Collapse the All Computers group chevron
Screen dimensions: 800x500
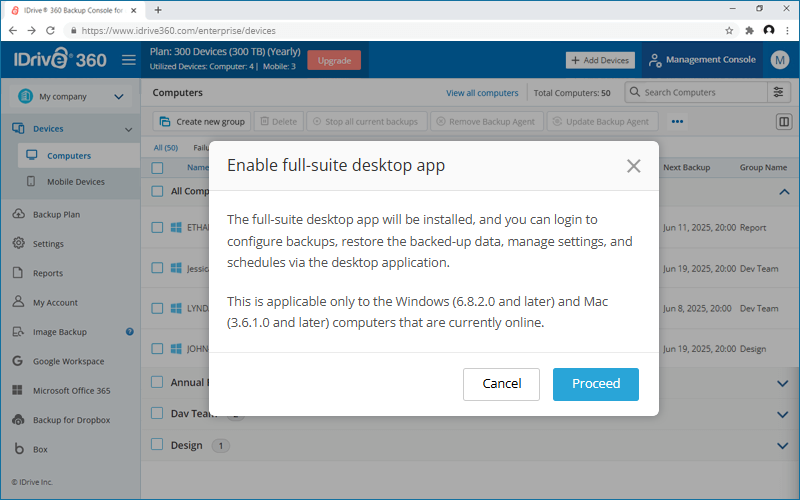click(784, 192)
